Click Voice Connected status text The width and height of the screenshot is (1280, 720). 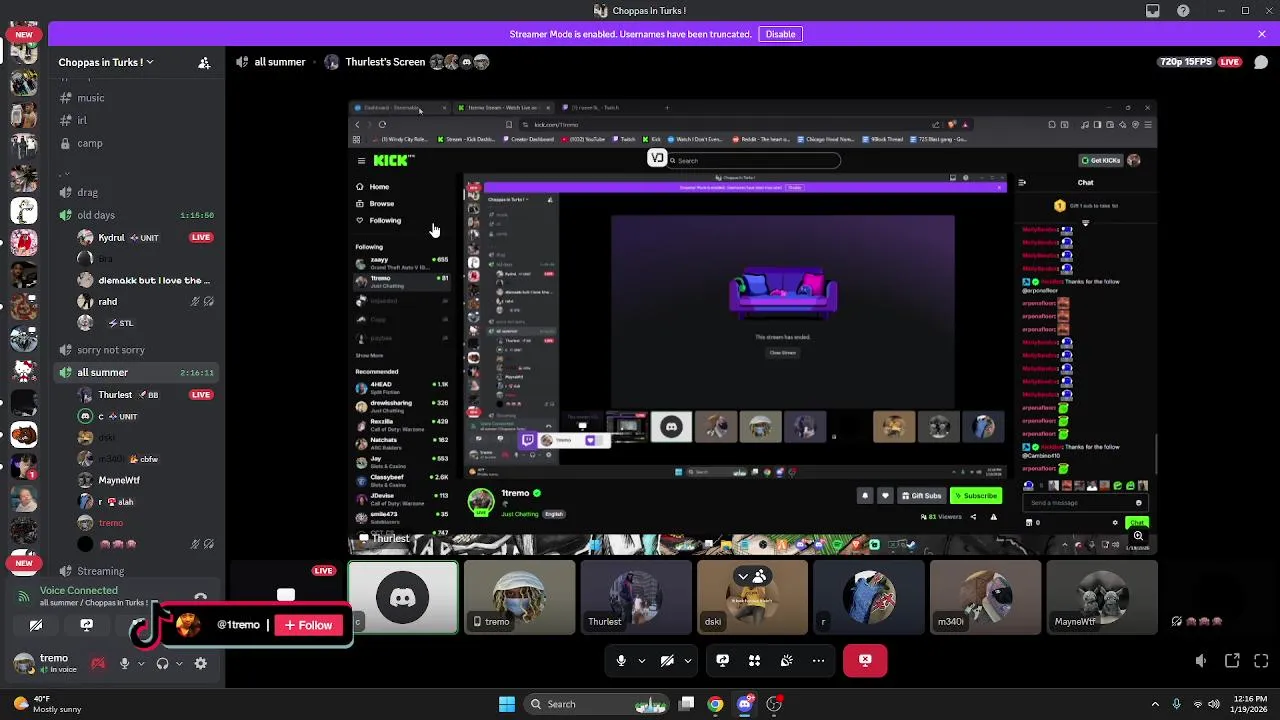(x=78, y=590)
